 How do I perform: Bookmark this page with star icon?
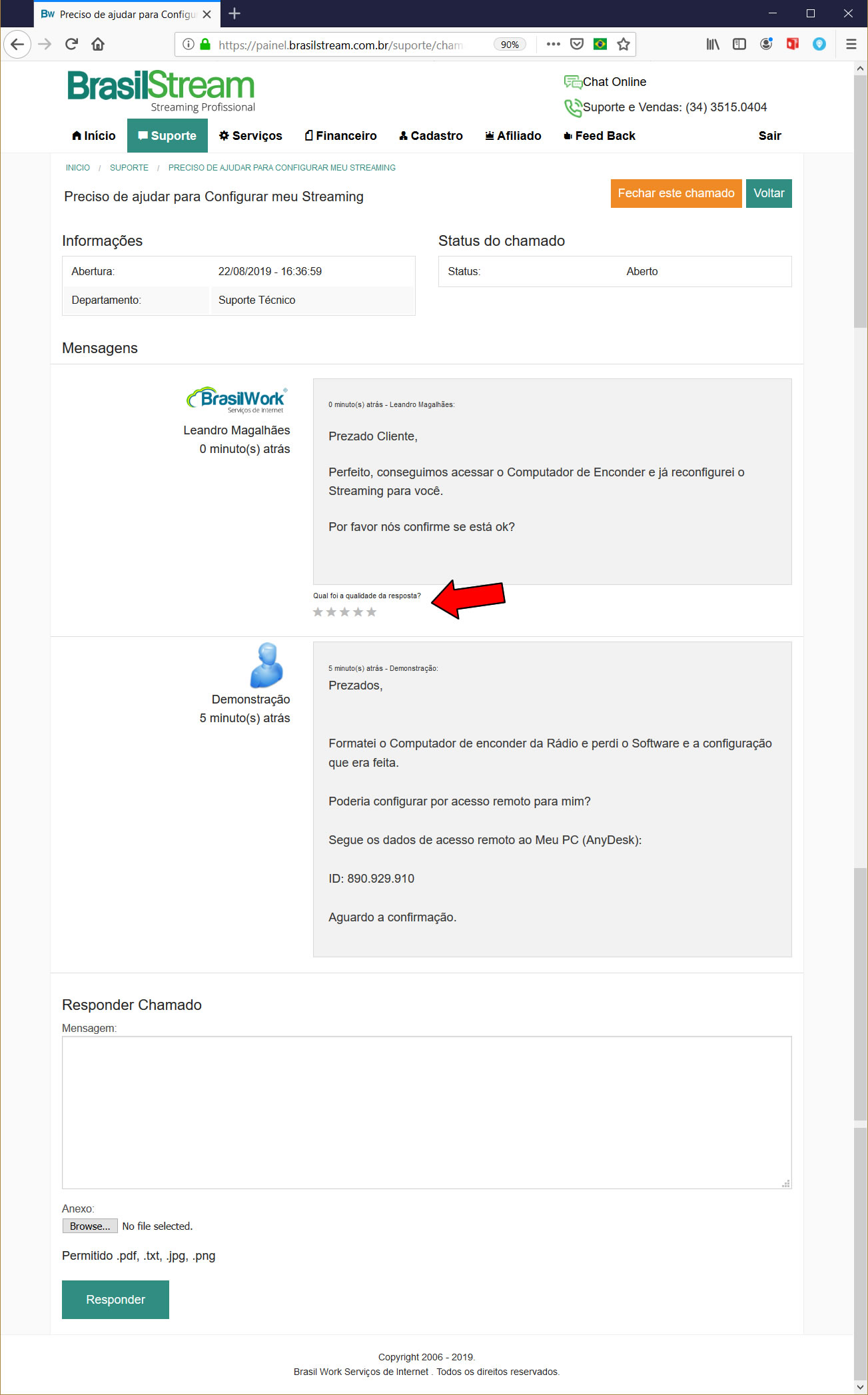click(x=624, y=45)
